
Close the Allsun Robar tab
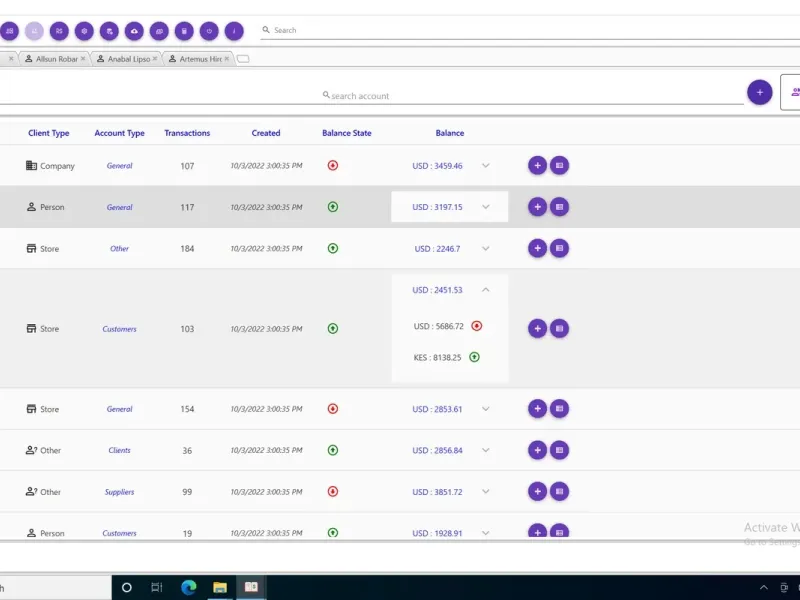coord(84,59)
